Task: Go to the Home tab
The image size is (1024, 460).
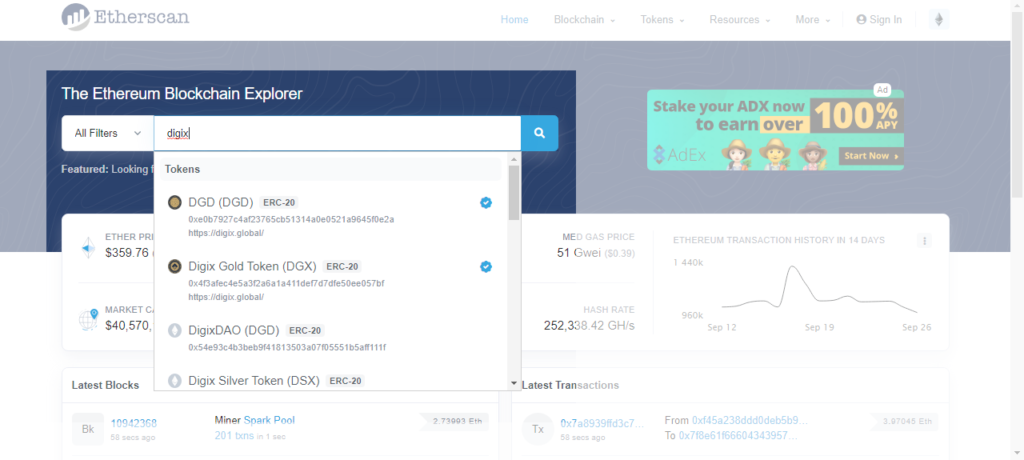Action: pos(515,20)
